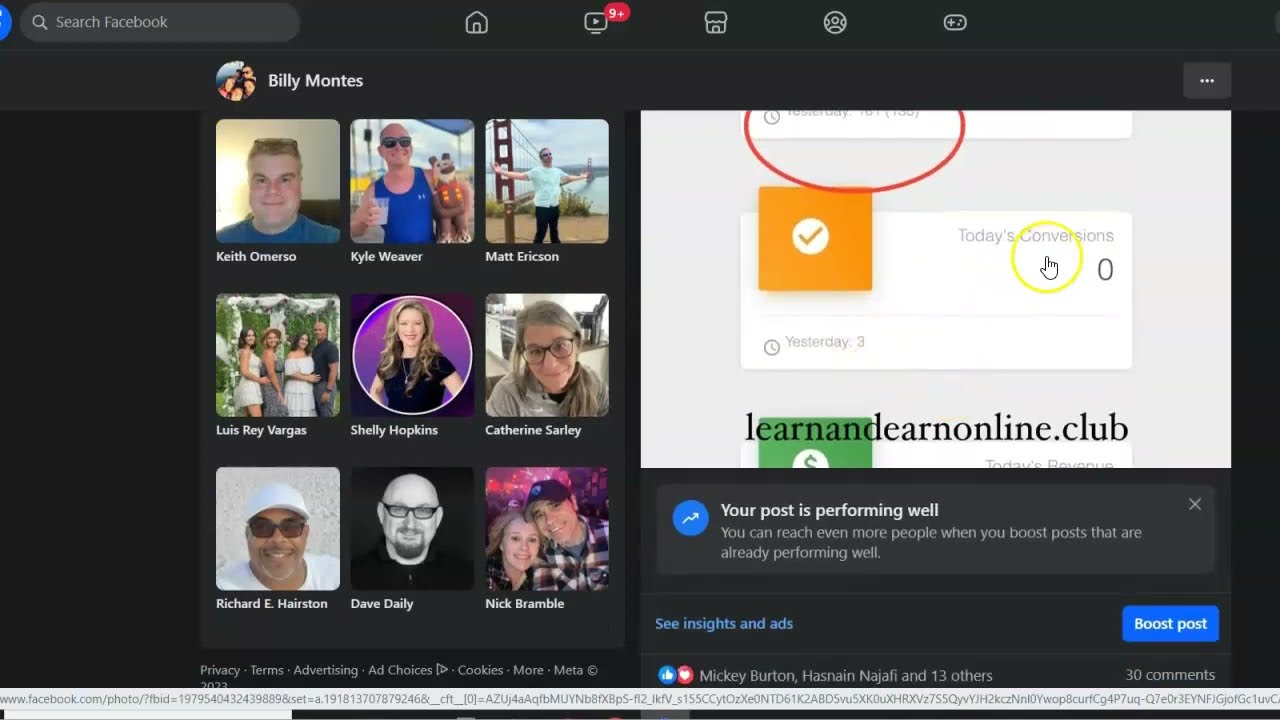Click the Nick Bramble name link
Viewport: 1280px width, 720px height.
point(525,604)
